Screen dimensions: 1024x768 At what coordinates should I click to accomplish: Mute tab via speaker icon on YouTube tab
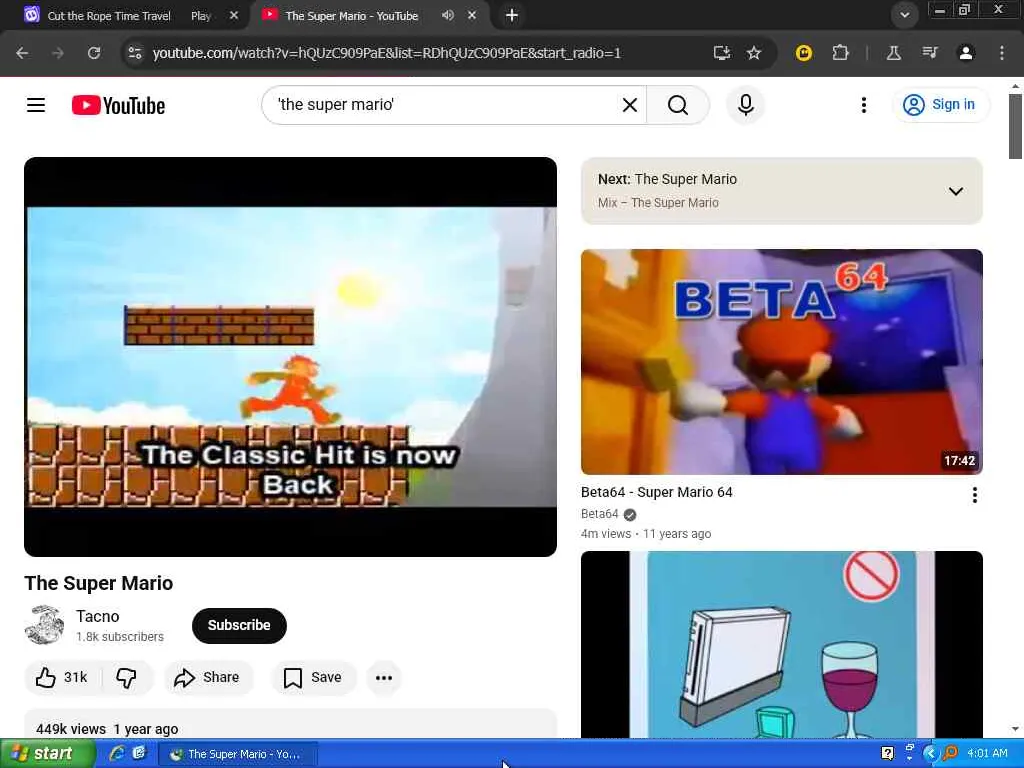(x=447, y=15)
